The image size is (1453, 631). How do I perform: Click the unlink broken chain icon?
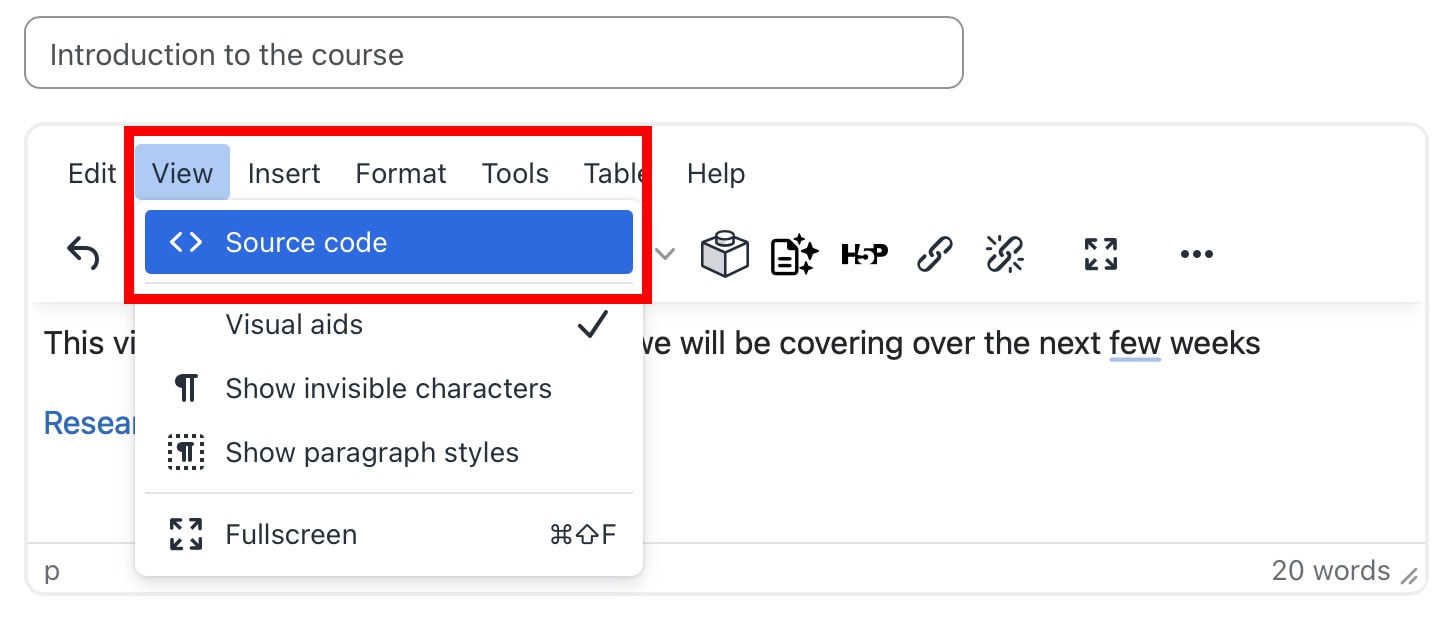(x=1005, y=254)
